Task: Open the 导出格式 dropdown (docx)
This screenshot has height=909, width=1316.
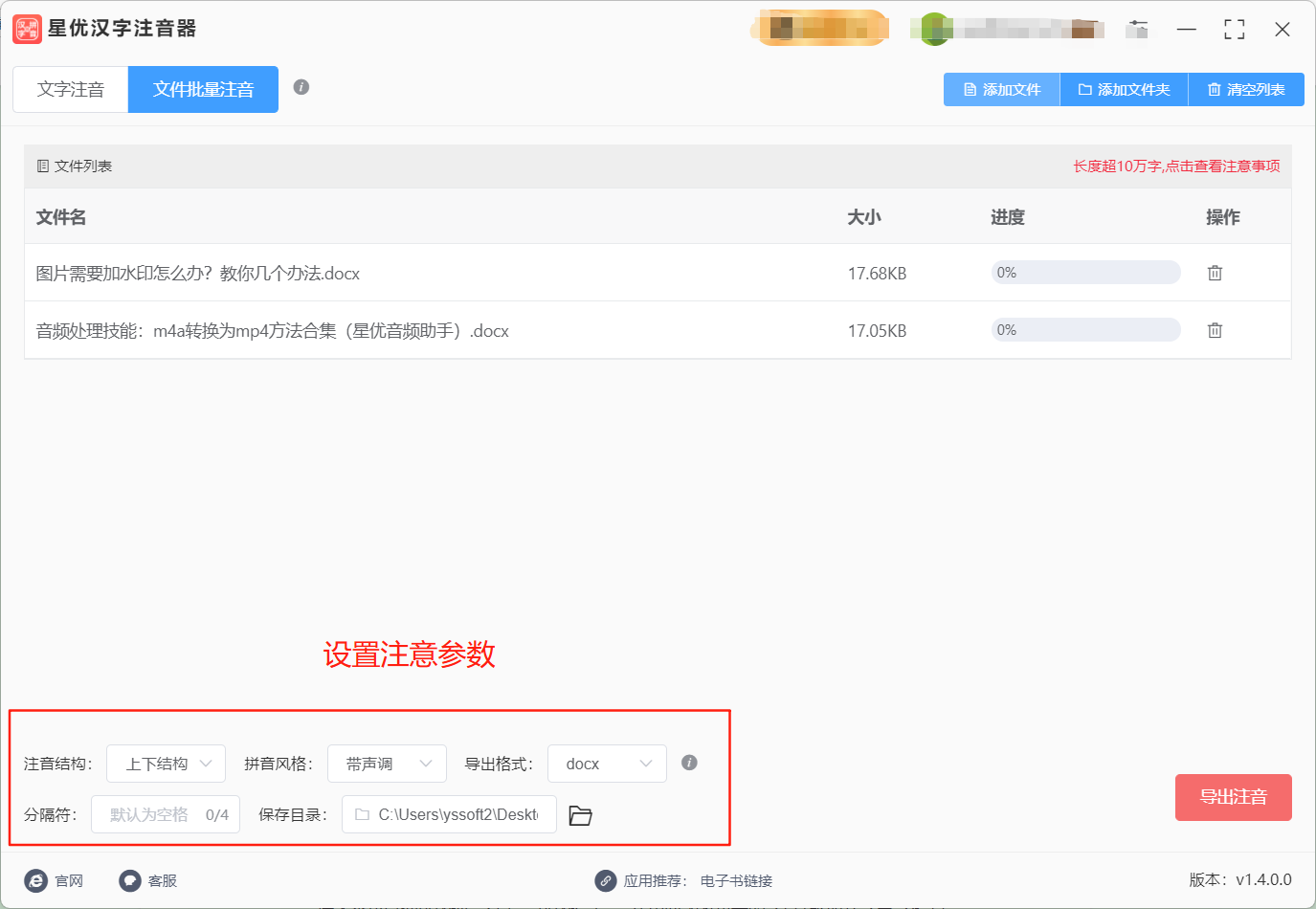Action: pos(607,764)
